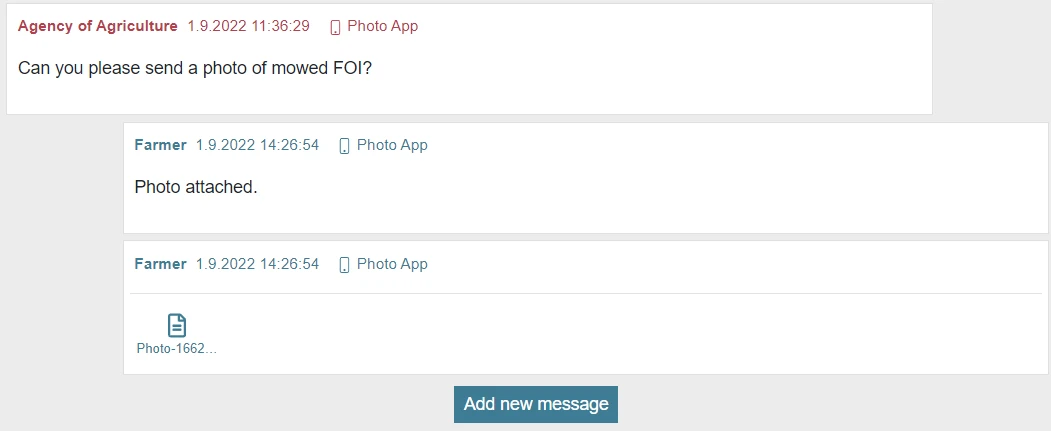
Task: Click the Add new message button
Action: 536,404
